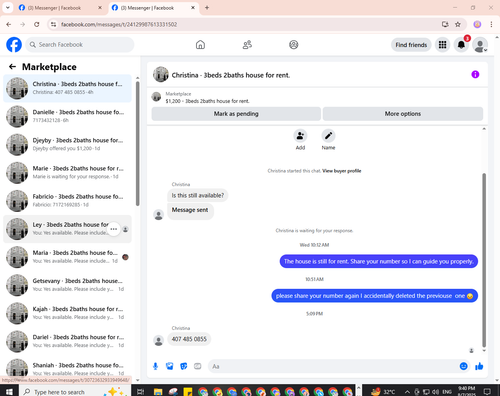The width and height of the screenshot is (500, 396).
Task: Click the 'Is this still available?' message
Action: click(198, 195)
